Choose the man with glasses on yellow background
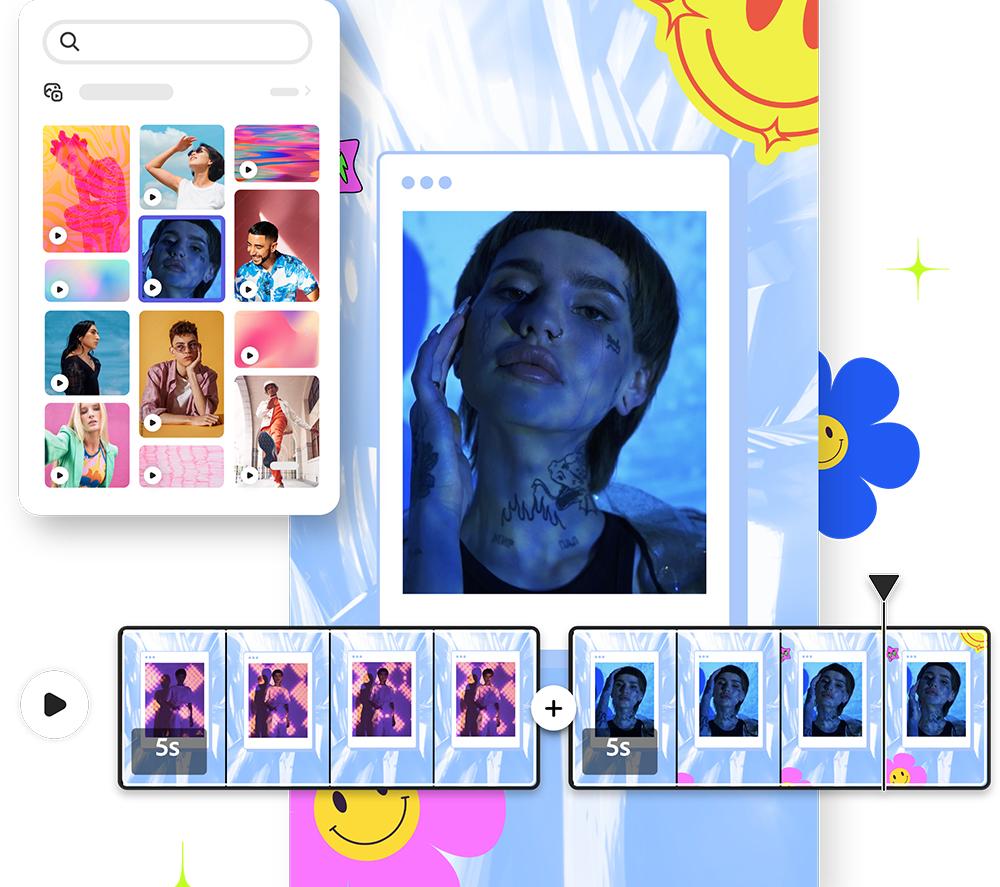The image size is (1000, 887). (182, 374)
